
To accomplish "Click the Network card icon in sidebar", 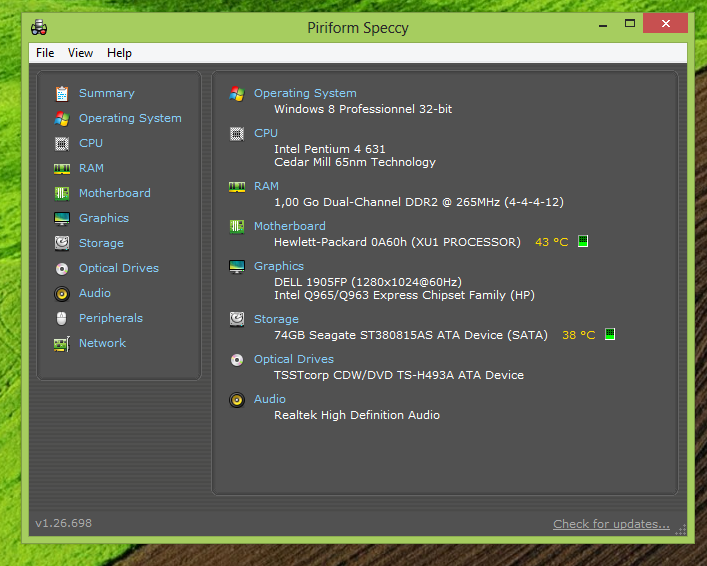I will [x=62, y=343].
